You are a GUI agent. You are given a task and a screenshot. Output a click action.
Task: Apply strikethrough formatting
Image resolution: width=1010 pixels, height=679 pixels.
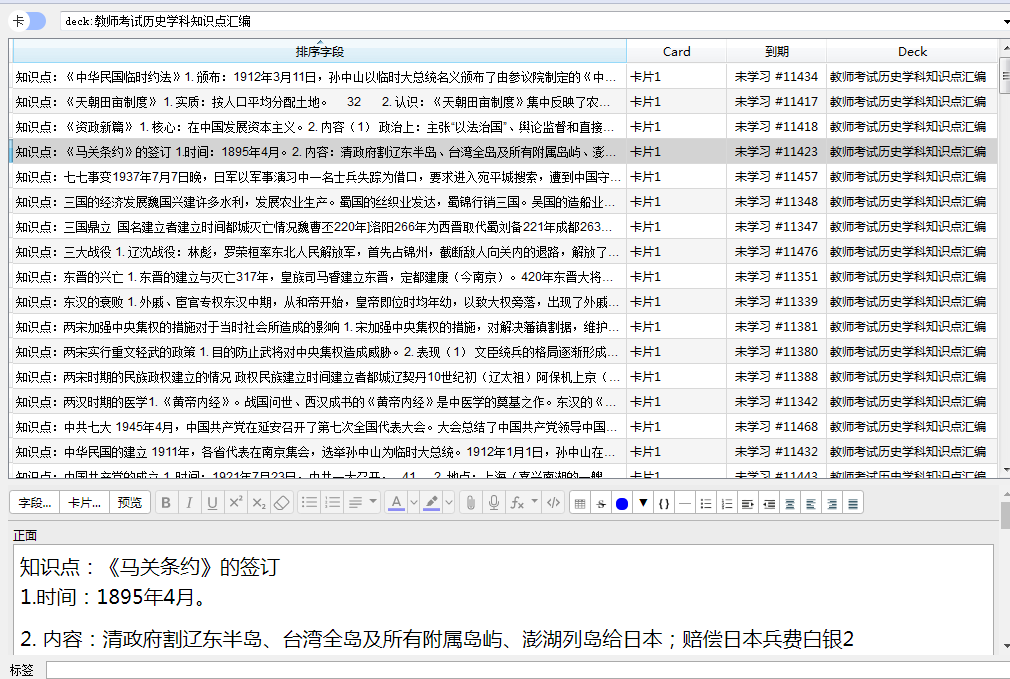click(601, 504)
